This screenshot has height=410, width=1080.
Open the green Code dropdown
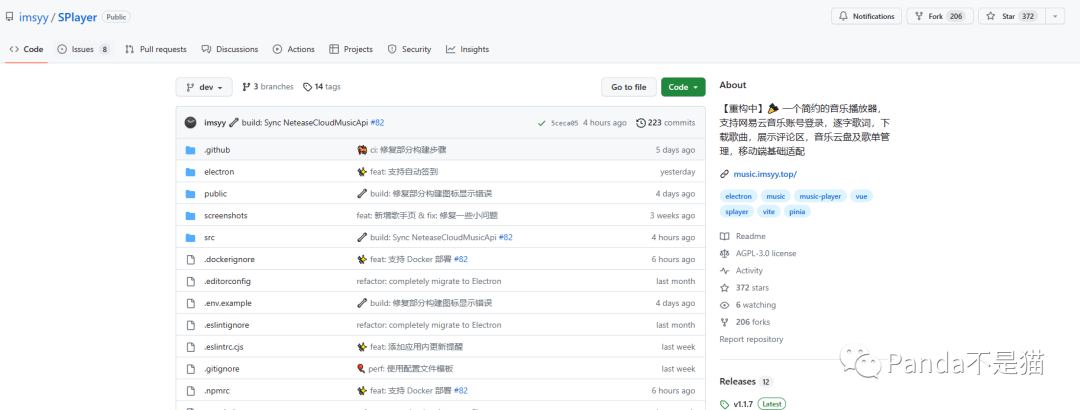coord(683,88)
